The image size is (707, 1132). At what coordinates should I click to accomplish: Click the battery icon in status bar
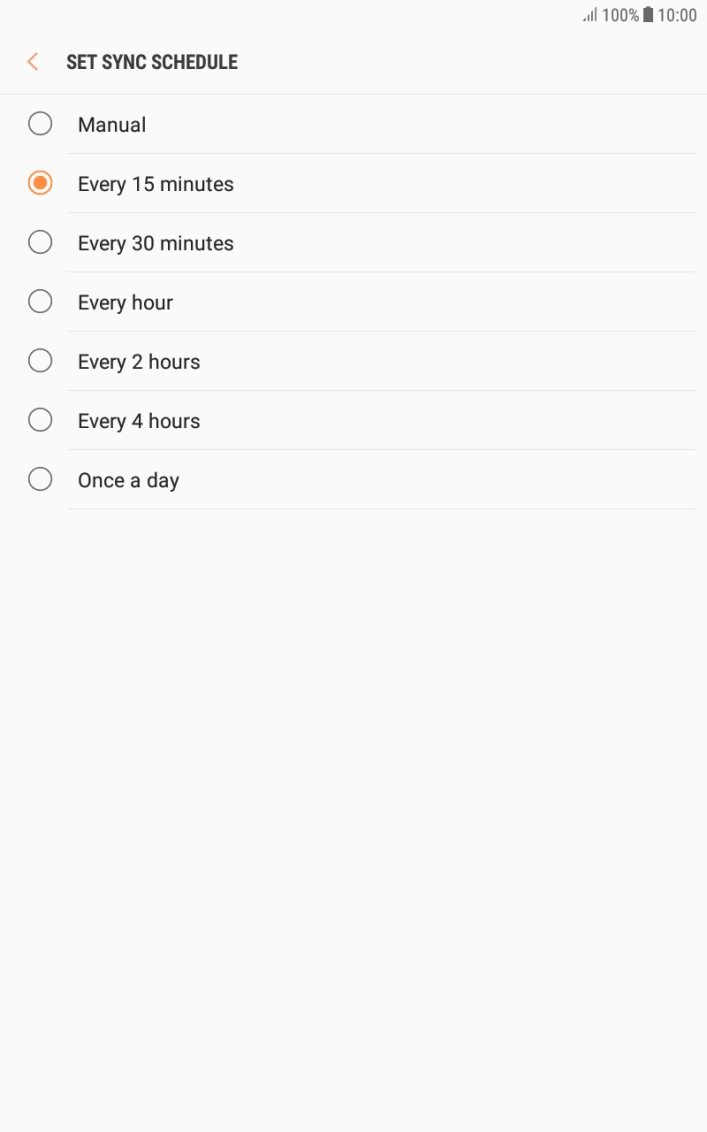point(650,15)
